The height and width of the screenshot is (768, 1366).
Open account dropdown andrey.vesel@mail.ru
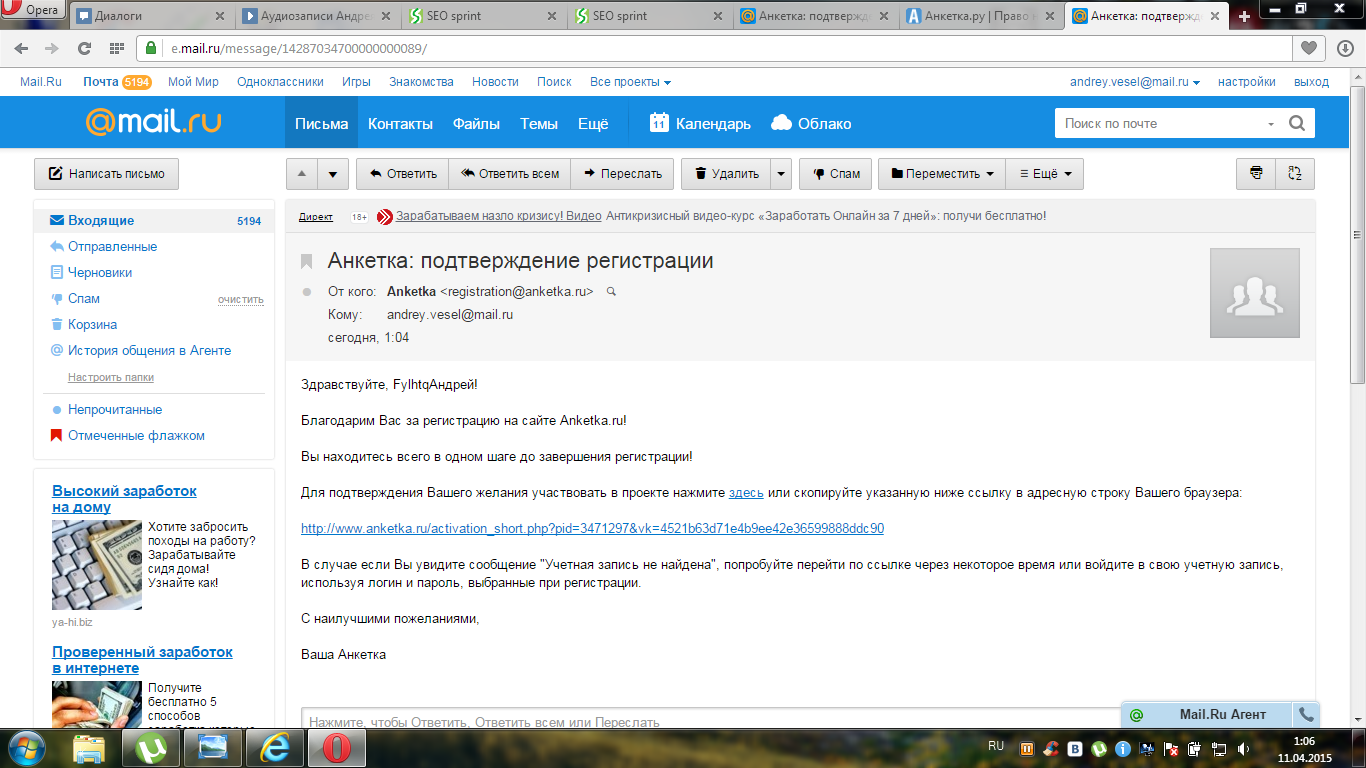pos(1134,82)
